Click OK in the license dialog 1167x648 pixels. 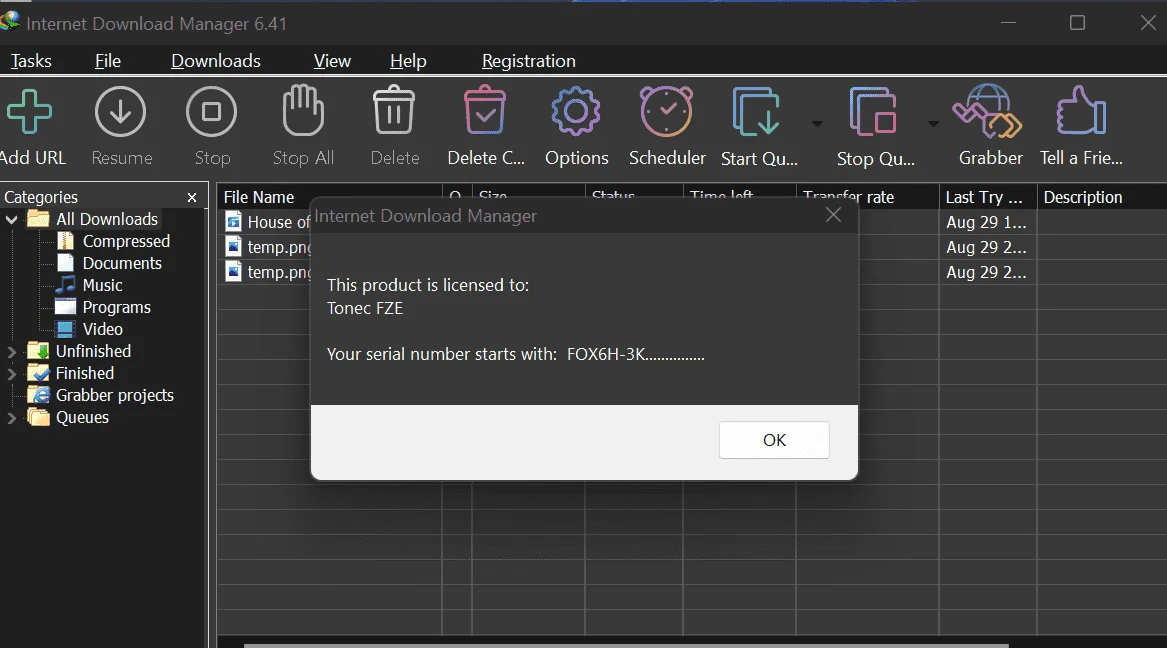(774, 440)
